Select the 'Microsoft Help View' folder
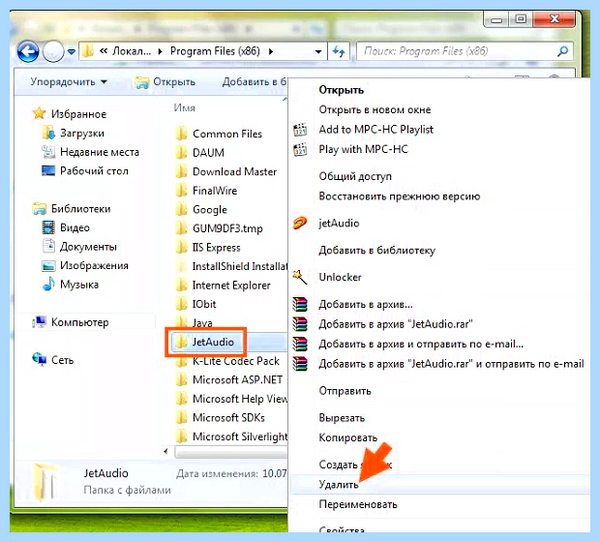Image resolution: width=600 pixels, height=542 pixels. [231, 399]
